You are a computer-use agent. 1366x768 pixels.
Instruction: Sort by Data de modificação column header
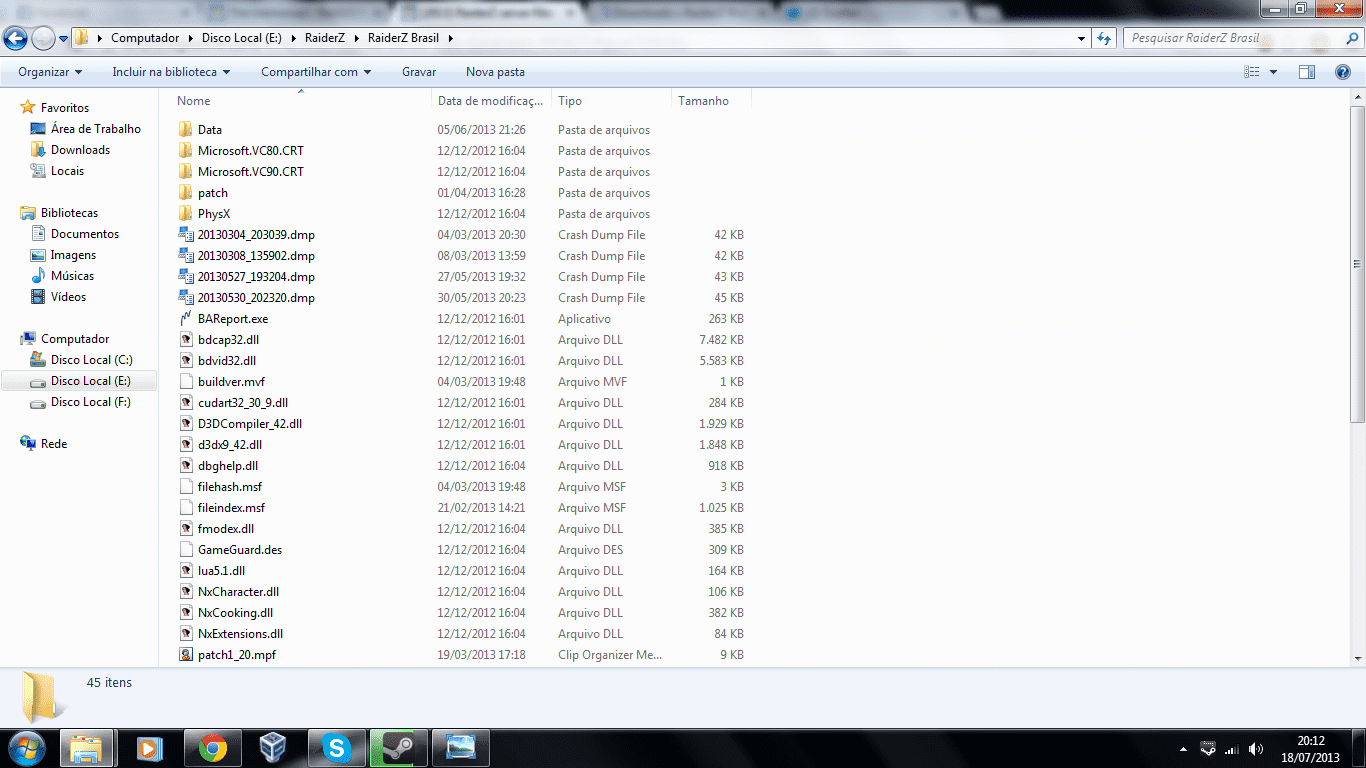492,101
